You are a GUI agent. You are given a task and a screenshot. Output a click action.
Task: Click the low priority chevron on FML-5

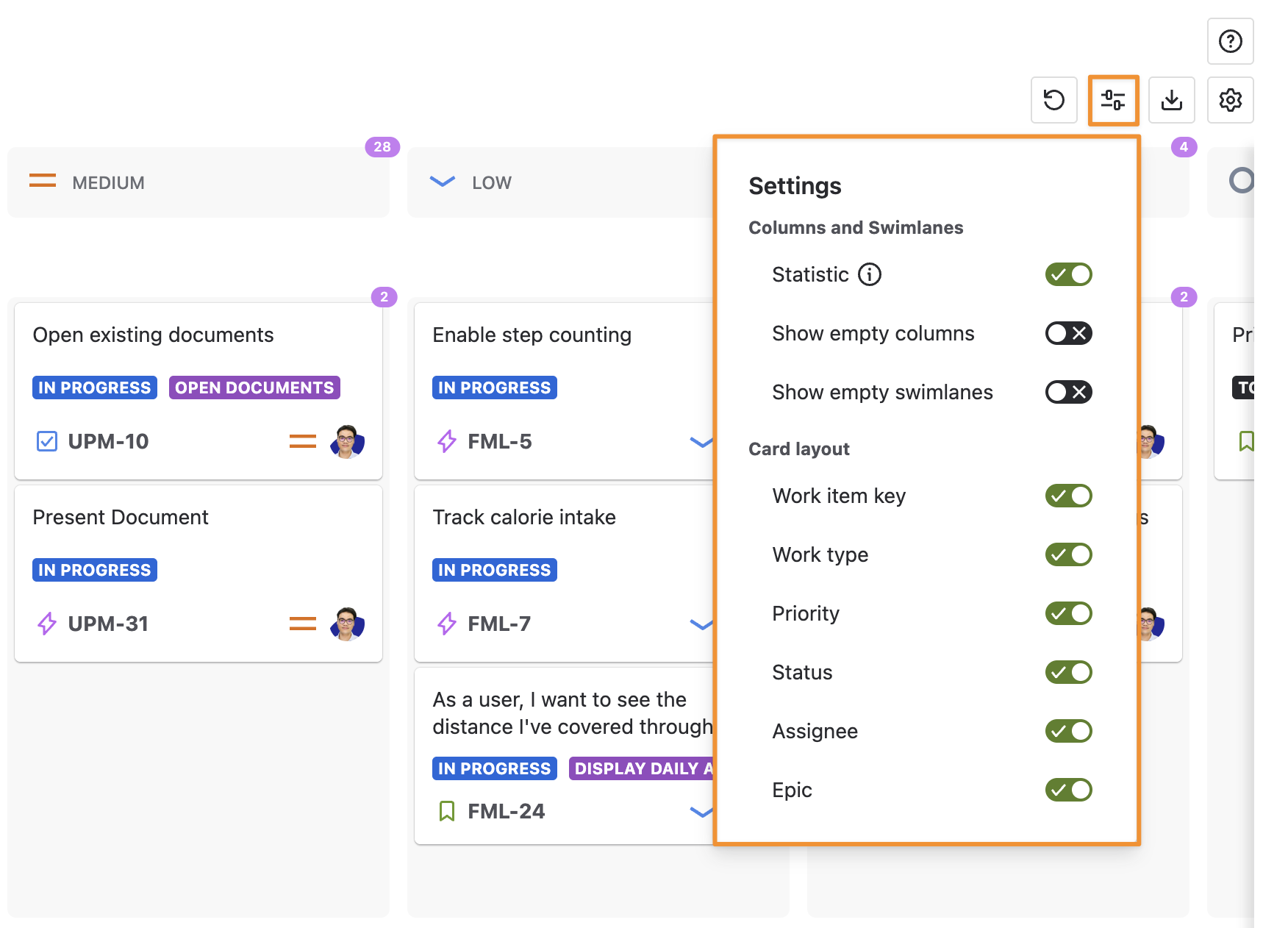tap(701, 442)
